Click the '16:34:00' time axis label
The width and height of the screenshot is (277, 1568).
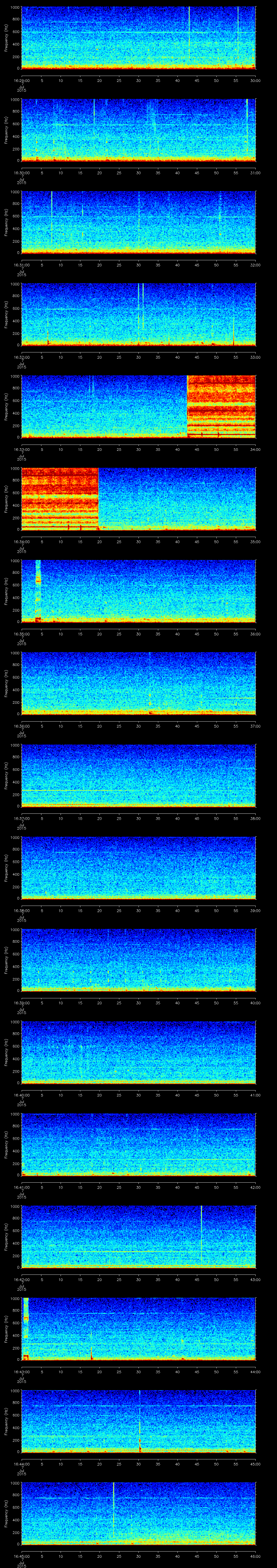point(21,542)
